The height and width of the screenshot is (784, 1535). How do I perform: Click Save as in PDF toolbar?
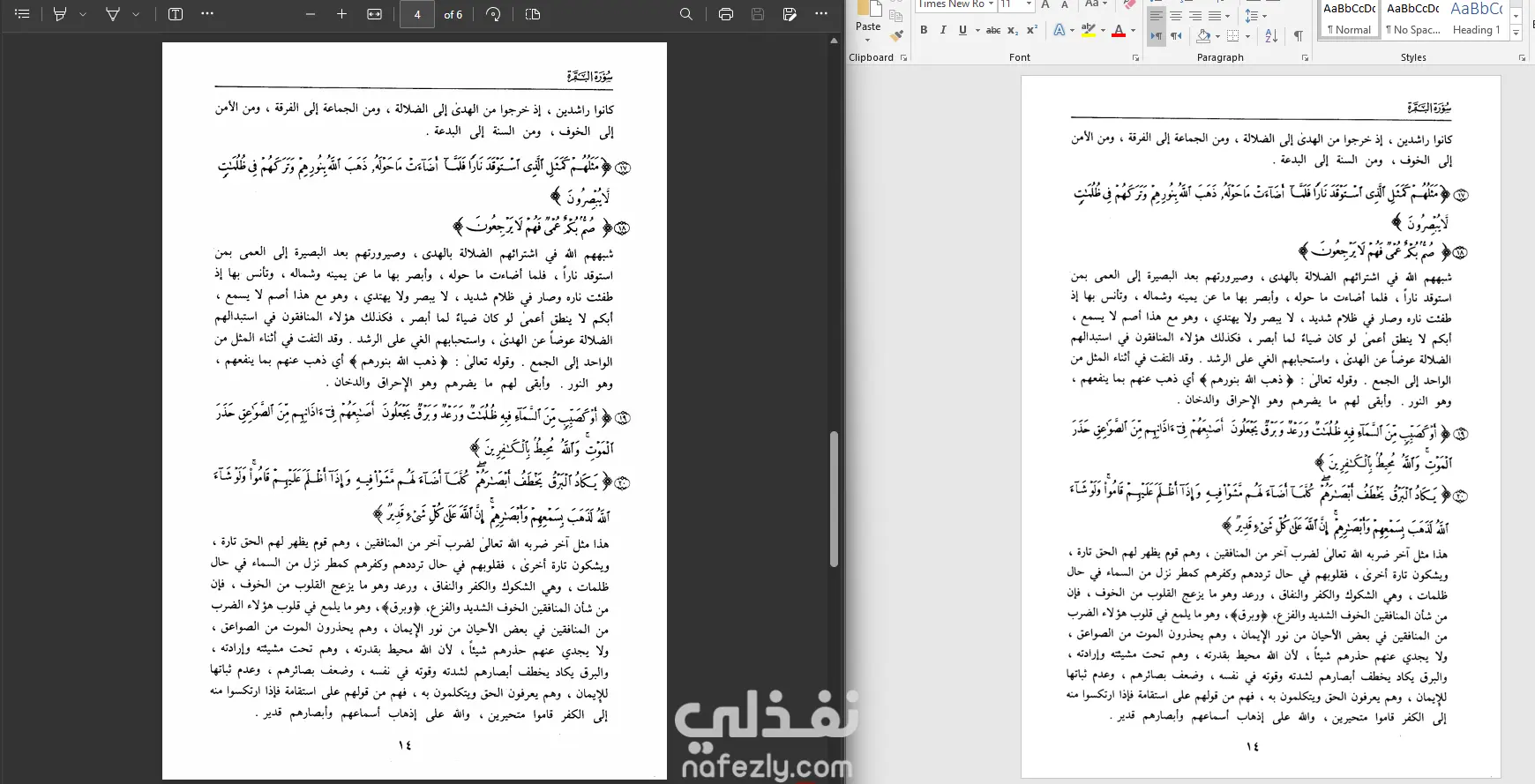pyautogui.click(x=790, y=14)
